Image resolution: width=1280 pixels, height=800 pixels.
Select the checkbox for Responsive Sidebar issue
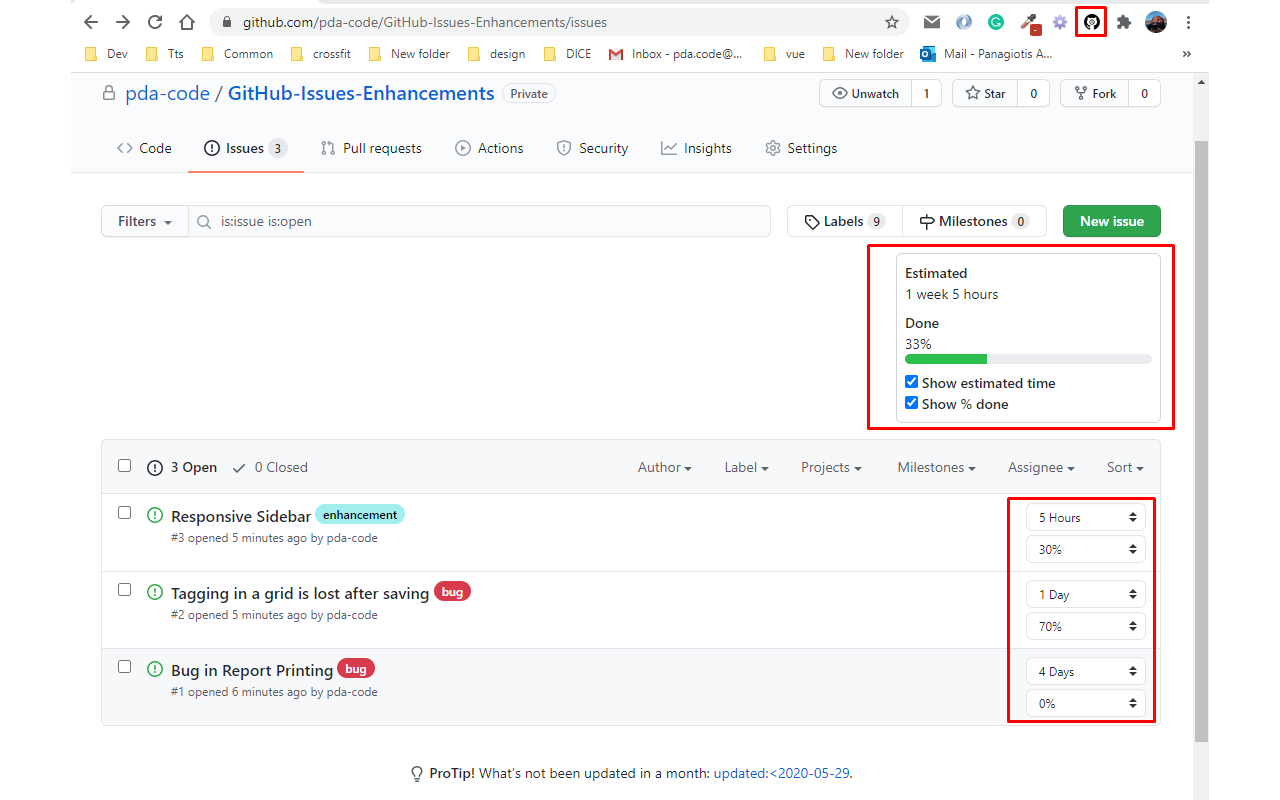pos(124,511)
